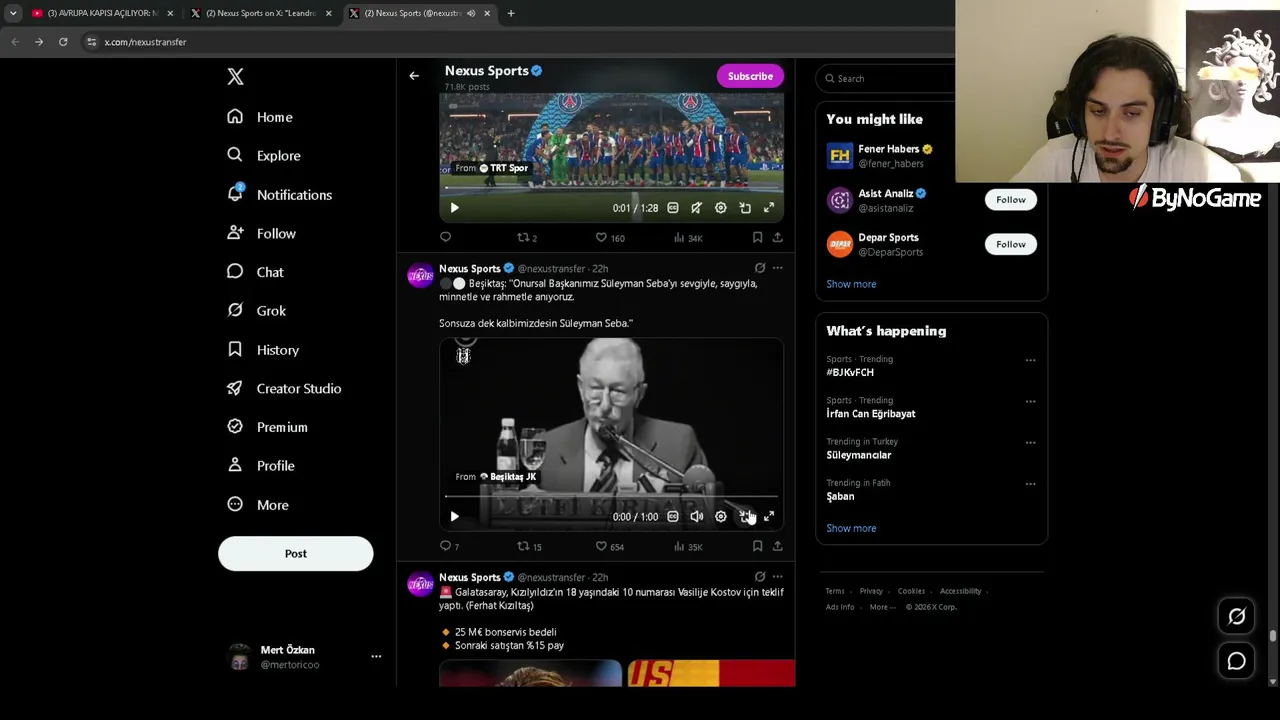
Task: Open a new browser tab
Action: (x=511, y=13)
